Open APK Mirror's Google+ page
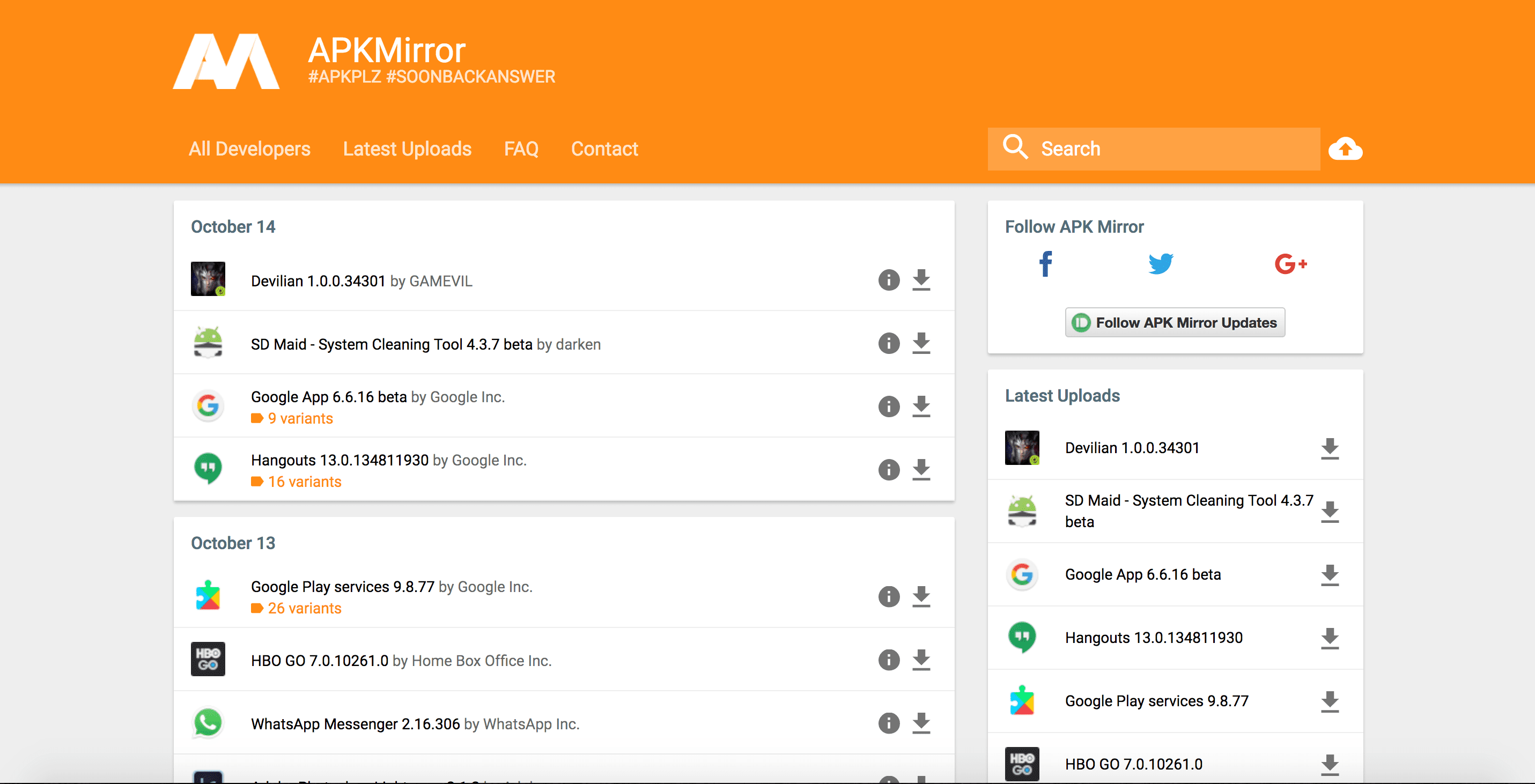Image resolution: width=1535 pixels, height=784 pixels. 1290,264
